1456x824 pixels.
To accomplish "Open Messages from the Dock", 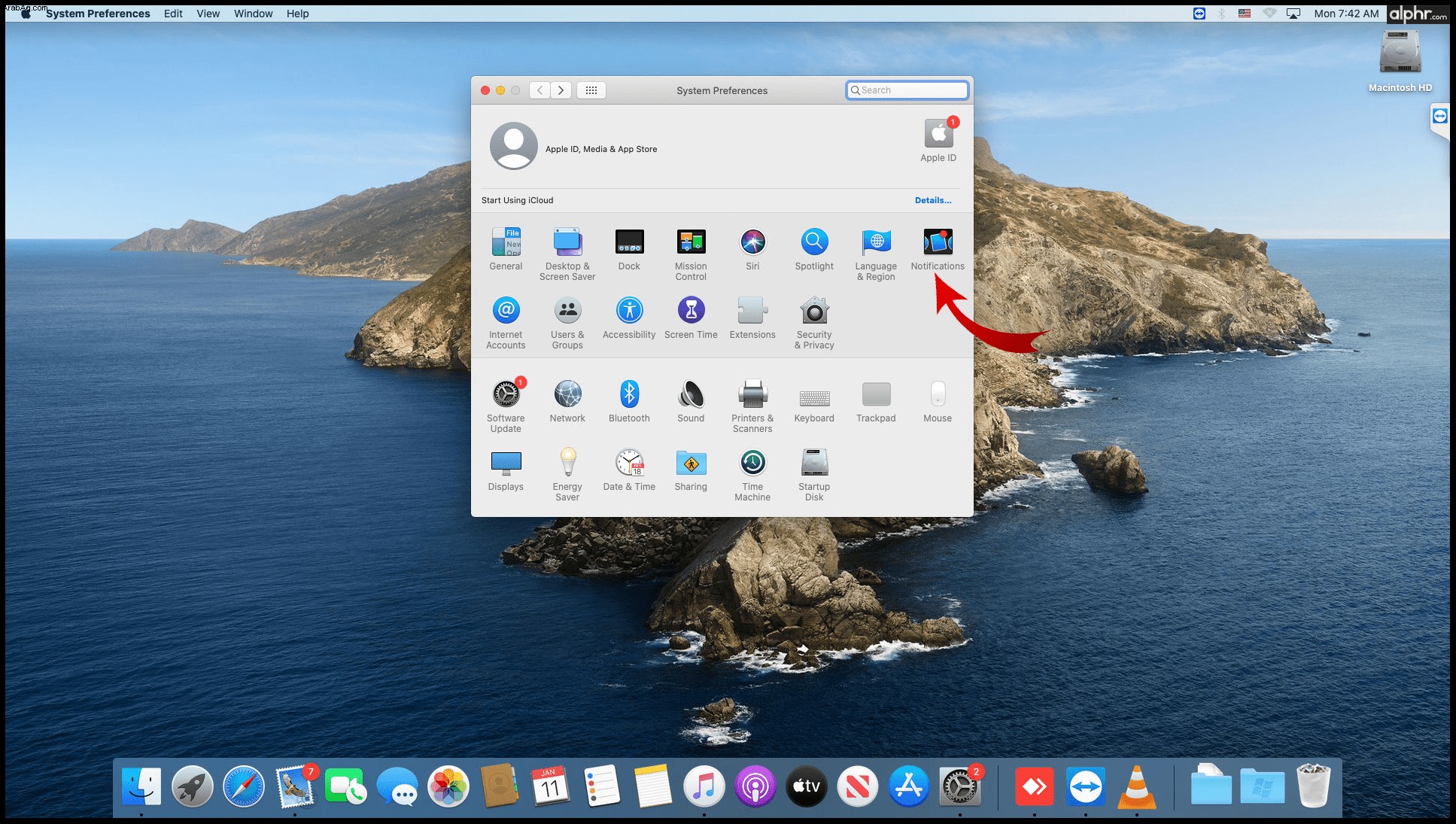I will 397,786.
